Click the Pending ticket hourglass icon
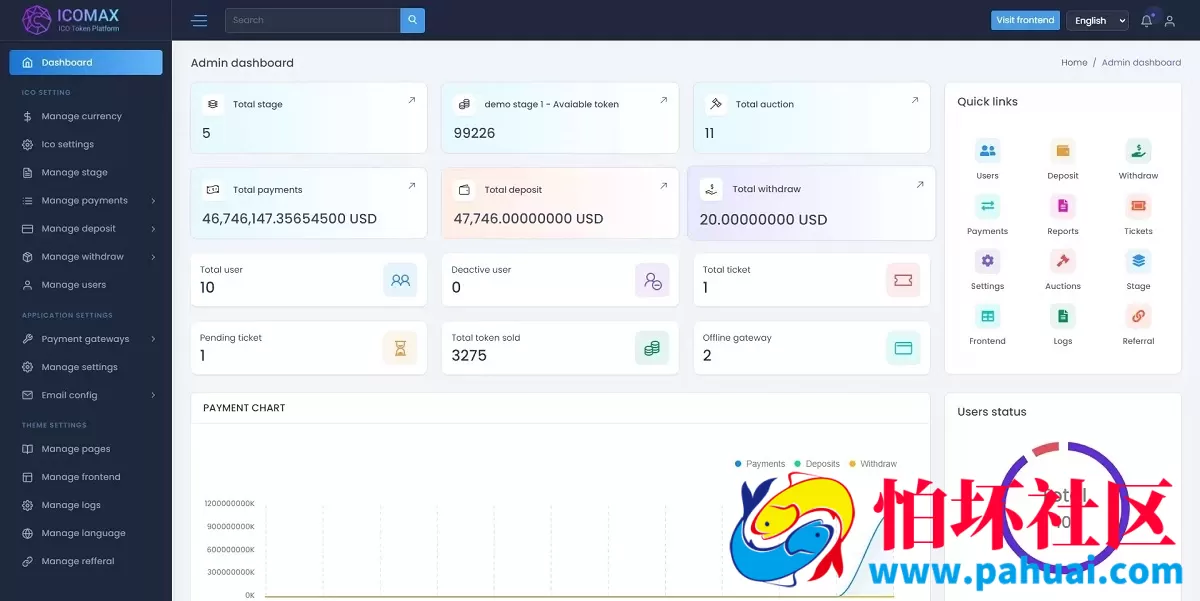 pos(400,348)
